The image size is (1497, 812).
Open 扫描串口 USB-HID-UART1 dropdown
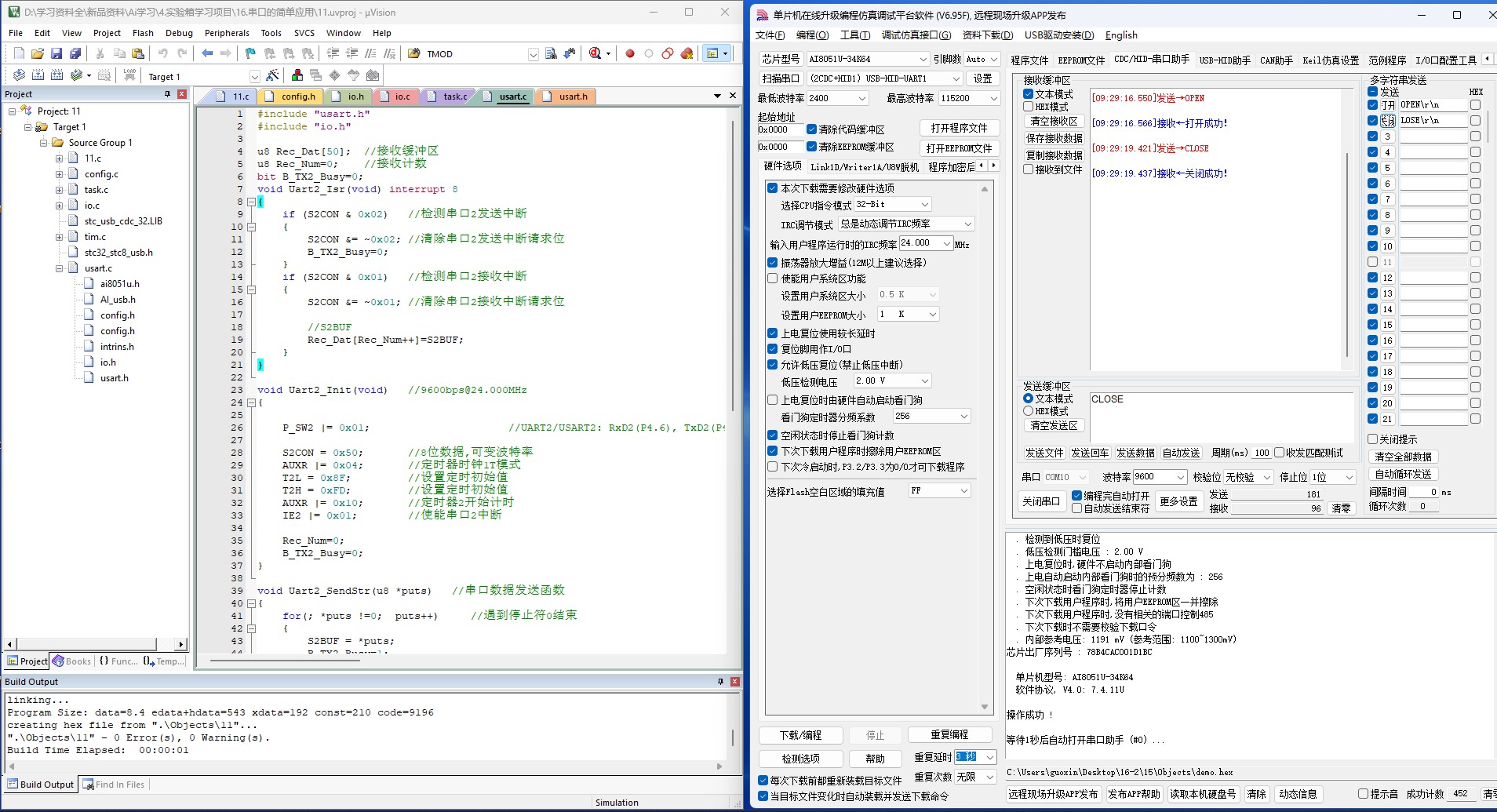tap(956, 78)
